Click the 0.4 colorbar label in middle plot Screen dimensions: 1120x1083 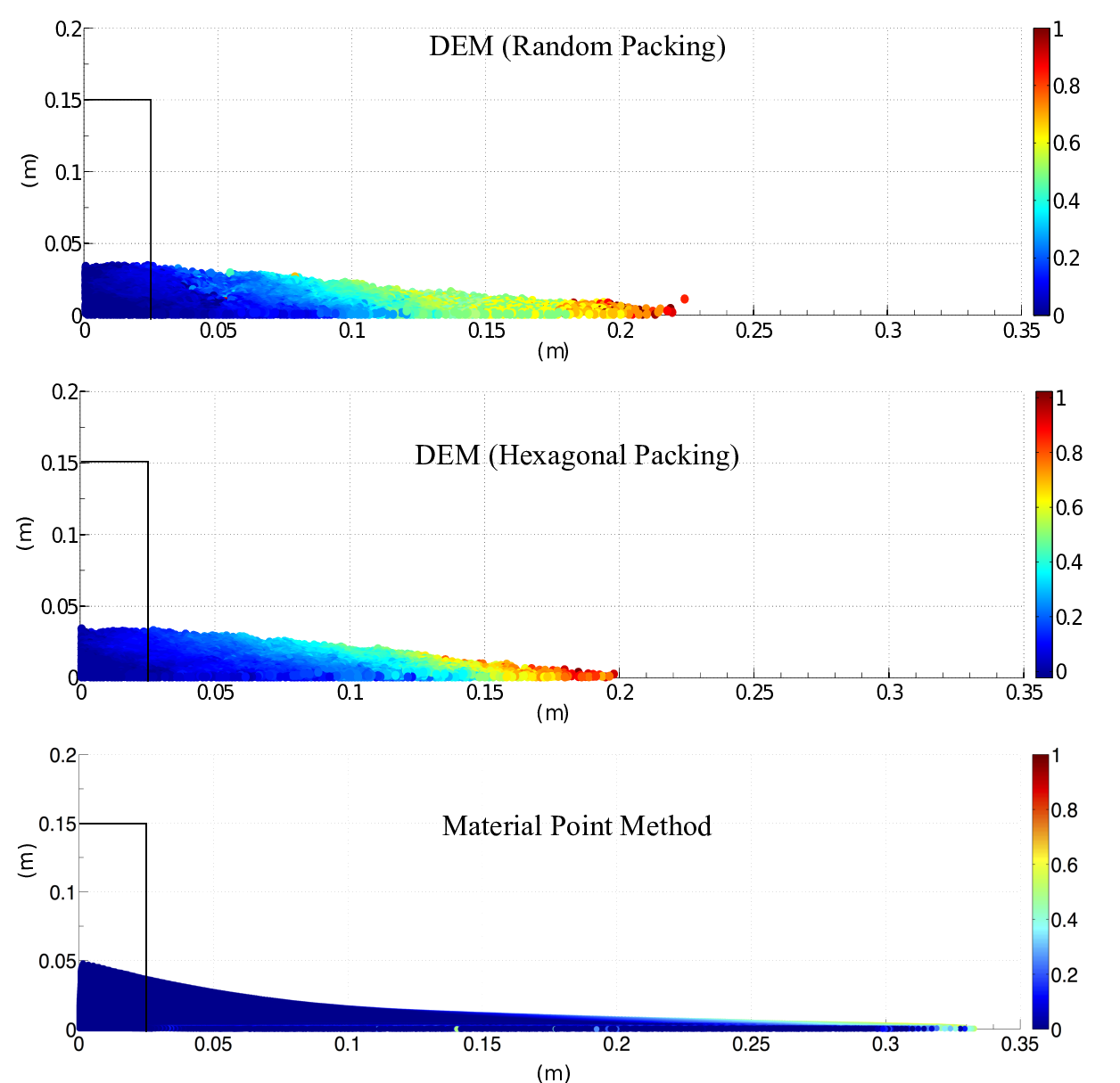1069,562
